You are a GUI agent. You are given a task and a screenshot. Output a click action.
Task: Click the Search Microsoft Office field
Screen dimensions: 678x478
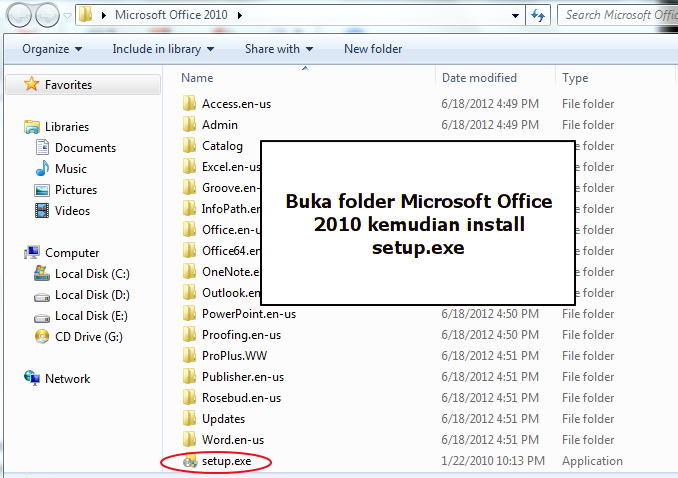coord(618,15)
